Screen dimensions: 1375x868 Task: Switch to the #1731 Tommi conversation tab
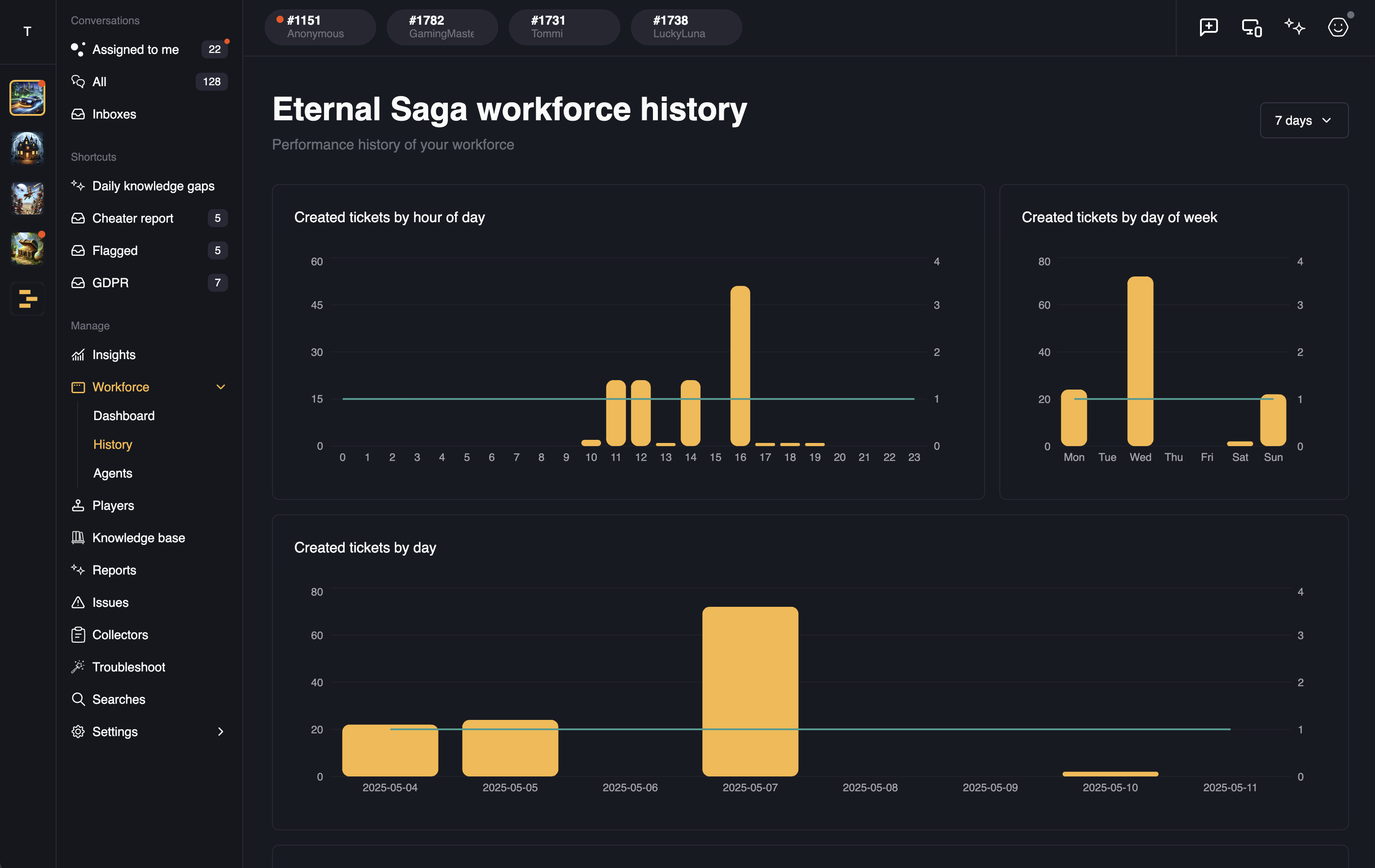(x=564, y=27)
